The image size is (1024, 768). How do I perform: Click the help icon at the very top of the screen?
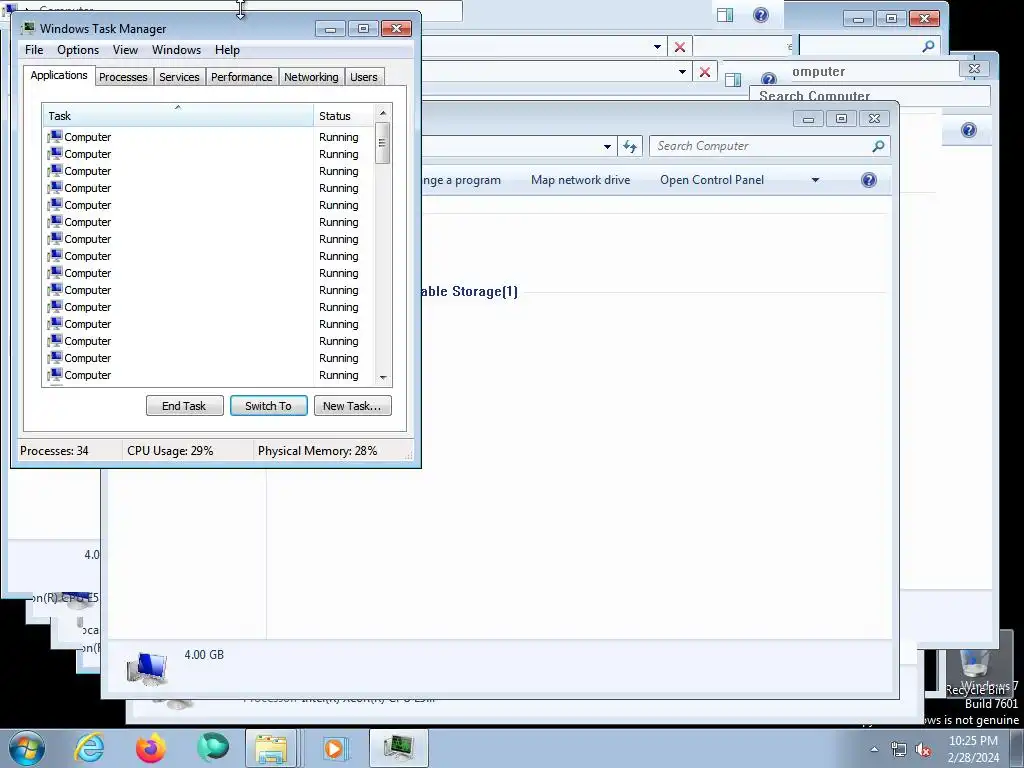pos(761,15)
